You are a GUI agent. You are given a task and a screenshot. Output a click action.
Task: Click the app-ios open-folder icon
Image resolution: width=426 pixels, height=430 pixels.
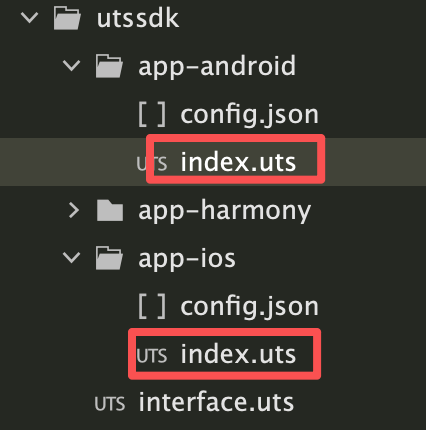pos(109,258)
